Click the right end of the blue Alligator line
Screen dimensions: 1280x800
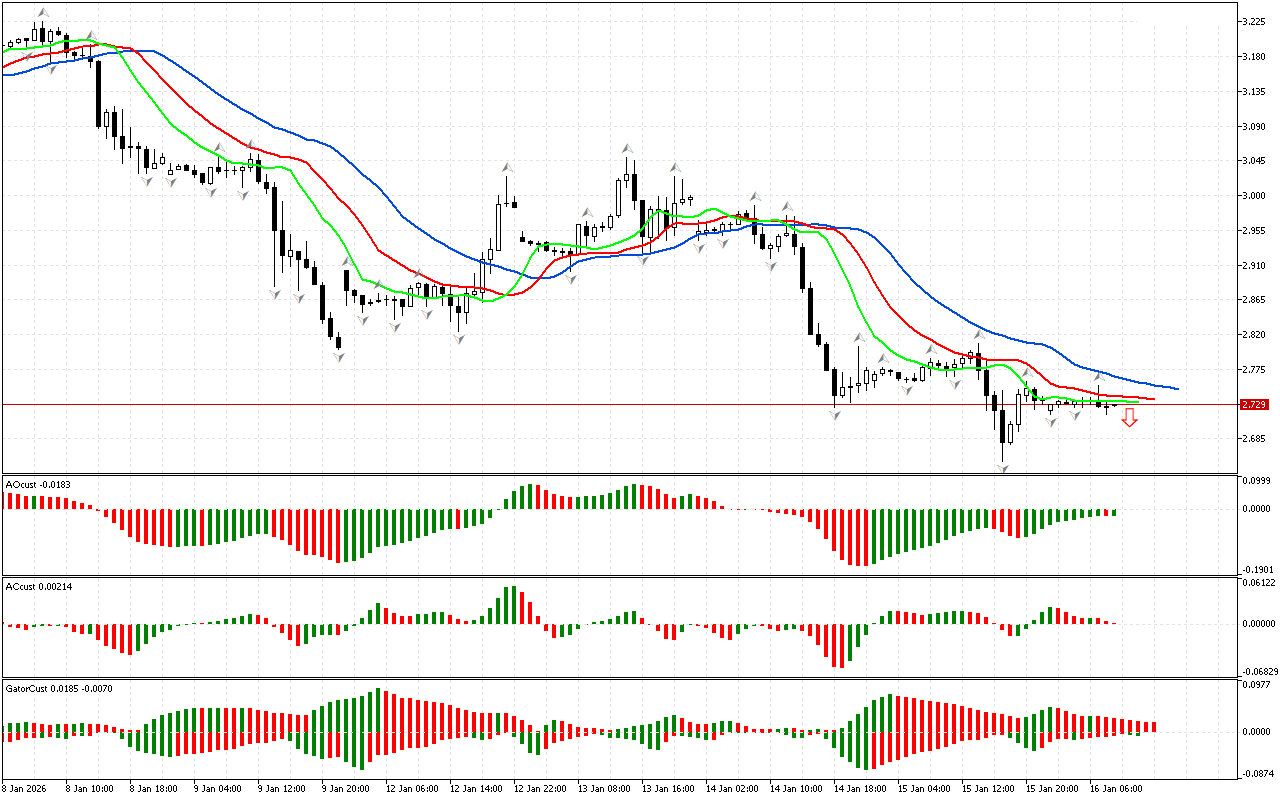[1176, 389]
